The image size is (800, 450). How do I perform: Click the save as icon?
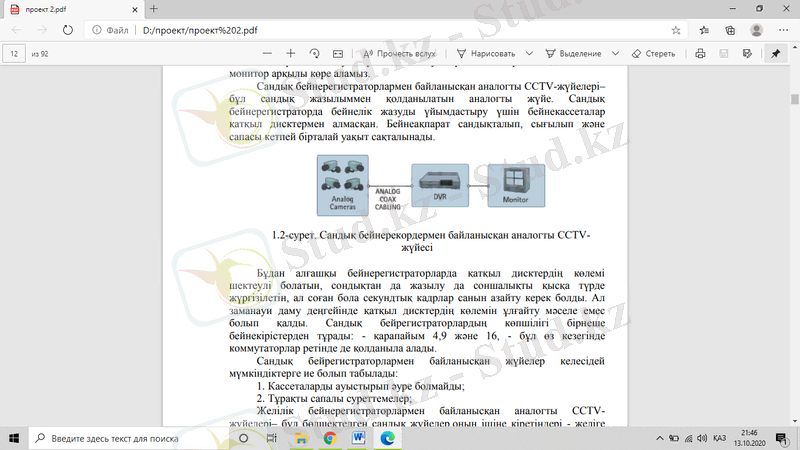(x=747, y=54)
